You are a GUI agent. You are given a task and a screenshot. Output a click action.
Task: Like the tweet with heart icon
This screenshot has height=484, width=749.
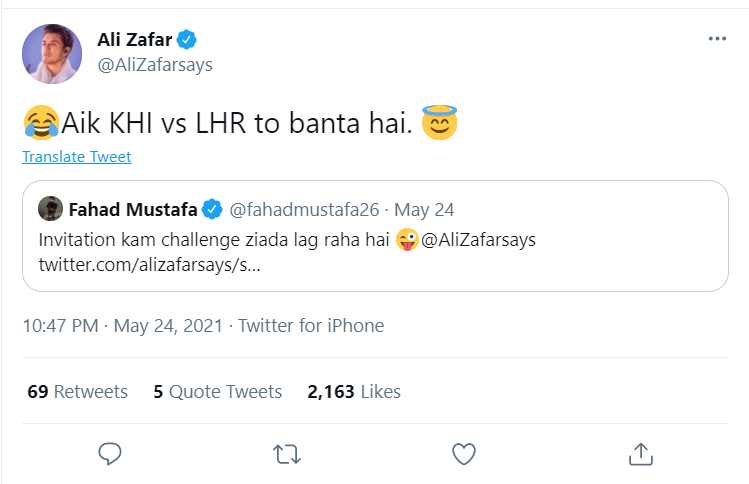pyautogui.click(x=463, y=454)
